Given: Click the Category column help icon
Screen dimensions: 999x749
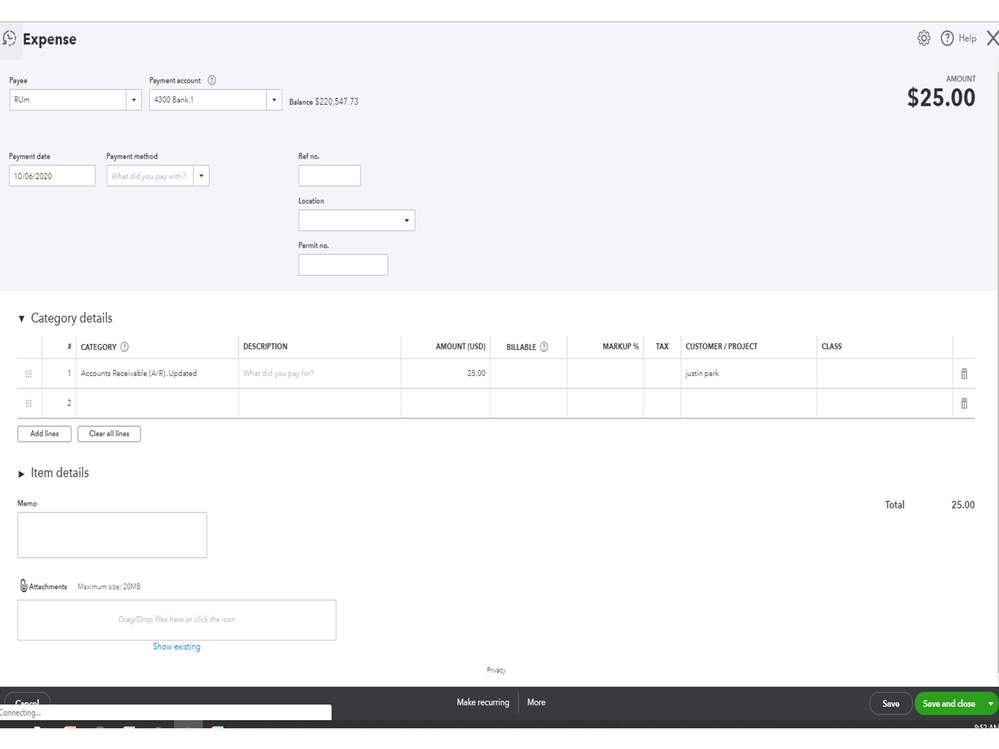Looking at the screenshot, I should pos(125,347).
